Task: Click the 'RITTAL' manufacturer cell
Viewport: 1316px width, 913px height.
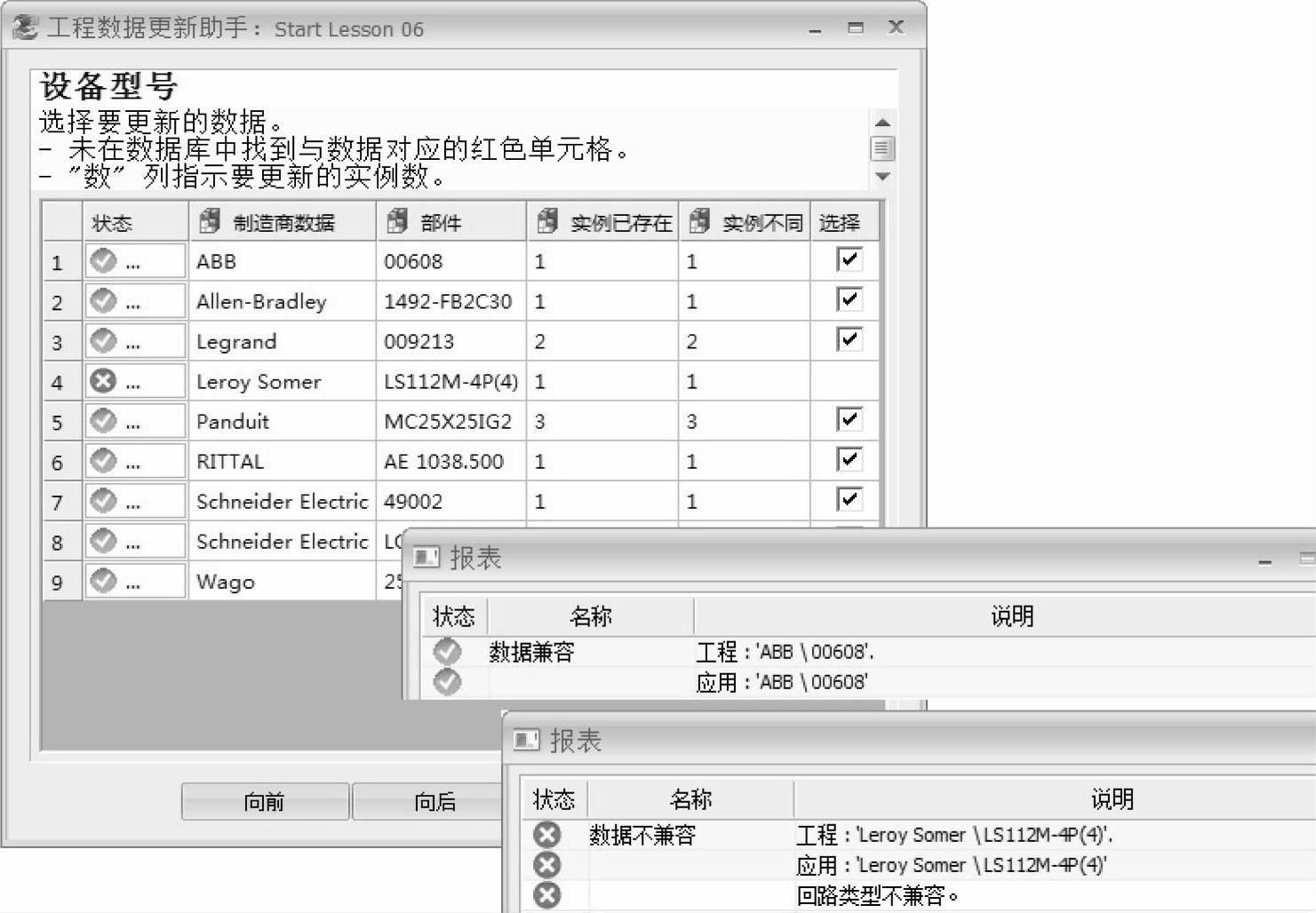Action: tap(283, 461)
